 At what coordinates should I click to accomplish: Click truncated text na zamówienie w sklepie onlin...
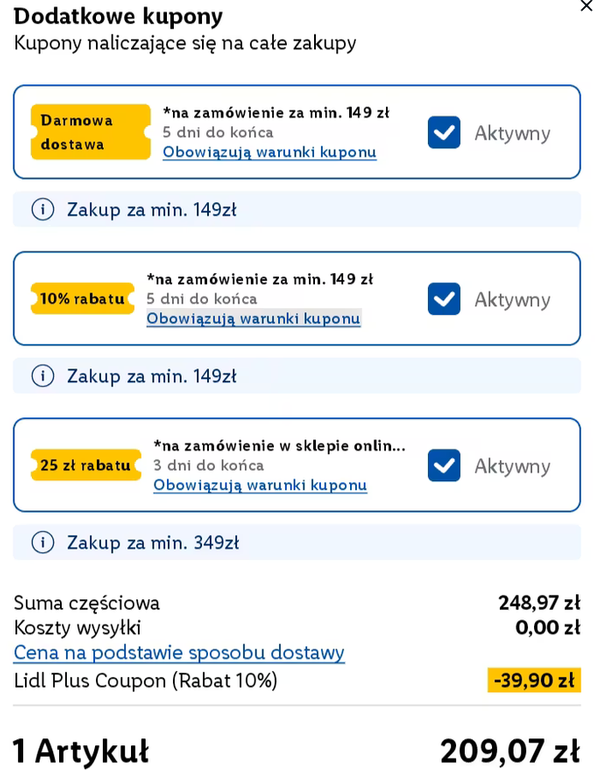tap(279, 445)
